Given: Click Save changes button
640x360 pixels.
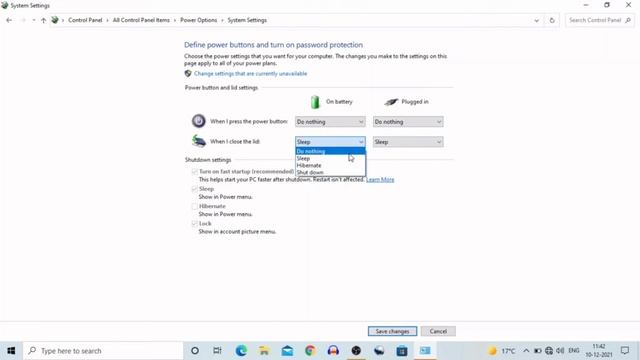Looking at the screenshot, I should [x=392, y=331].
